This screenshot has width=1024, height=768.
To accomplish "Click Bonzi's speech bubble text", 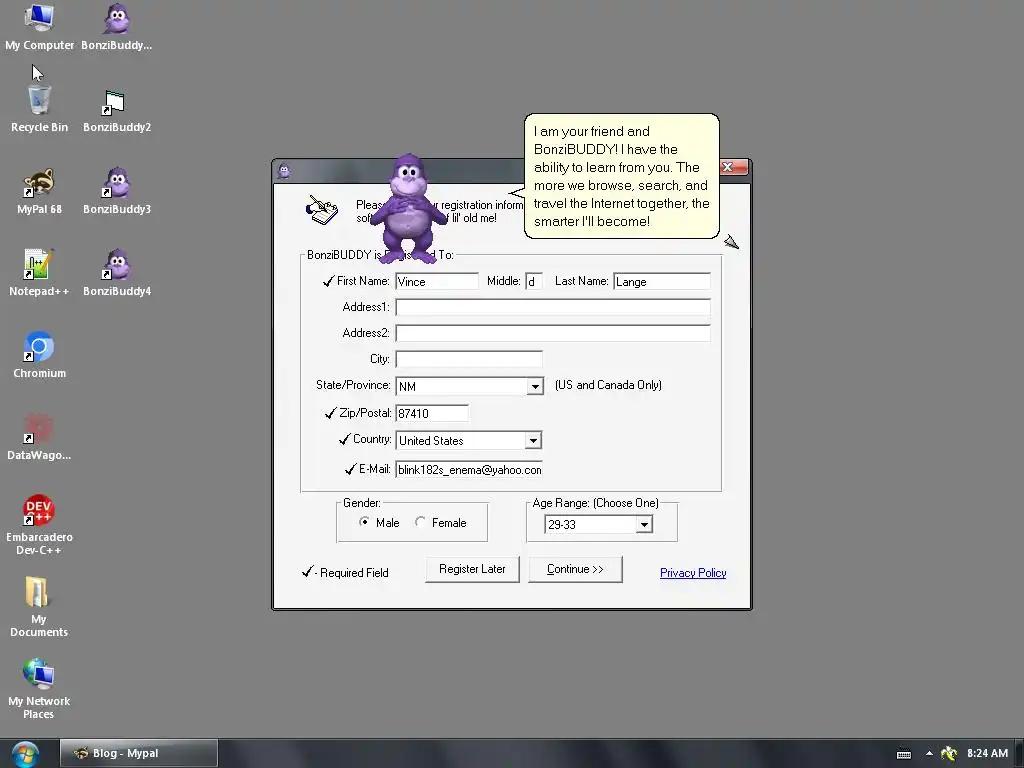I will 622,176.
